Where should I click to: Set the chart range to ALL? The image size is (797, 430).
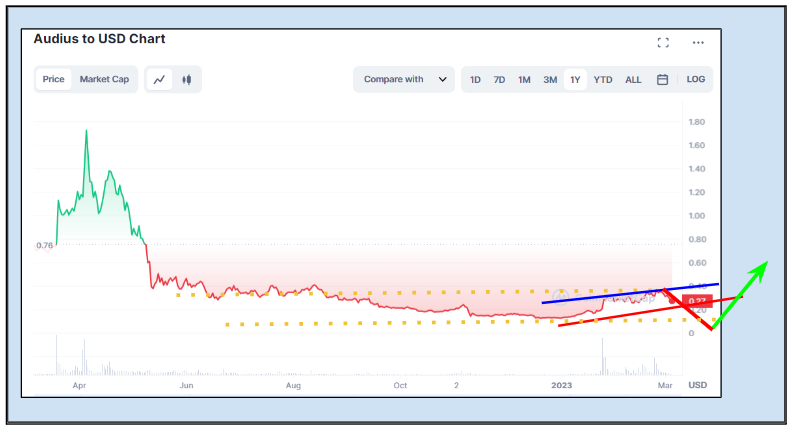pos(633,80)
